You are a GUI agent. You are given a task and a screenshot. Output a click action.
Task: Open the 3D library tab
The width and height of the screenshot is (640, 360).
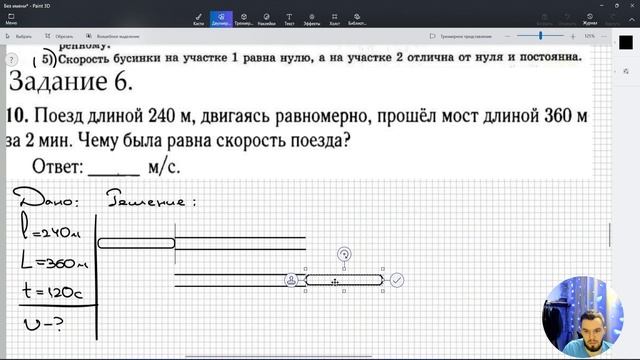[357, 19]
